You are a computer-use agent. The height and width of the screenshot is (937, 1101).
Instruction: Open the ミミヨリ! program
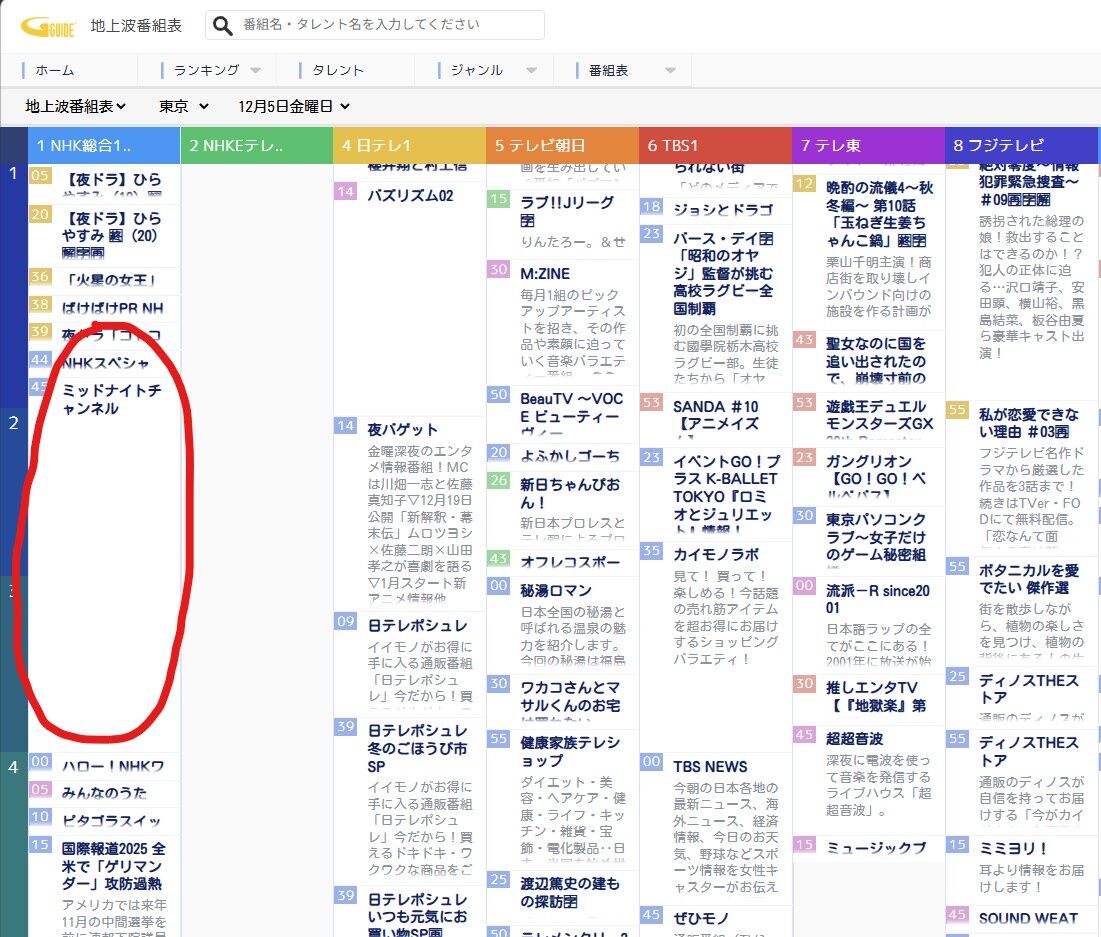(1013, 848)
